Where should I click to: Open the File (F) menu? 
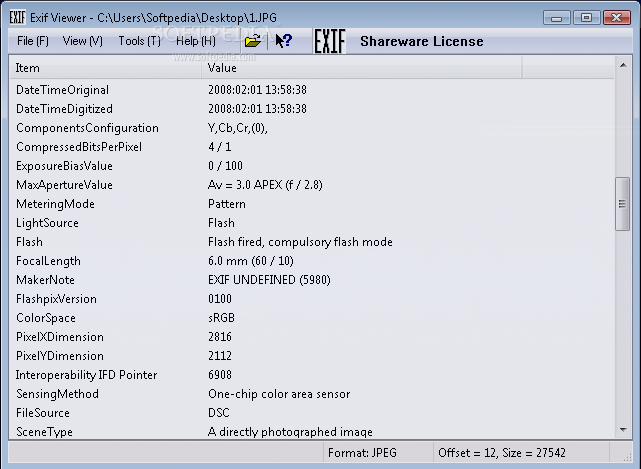coord(33,41)
